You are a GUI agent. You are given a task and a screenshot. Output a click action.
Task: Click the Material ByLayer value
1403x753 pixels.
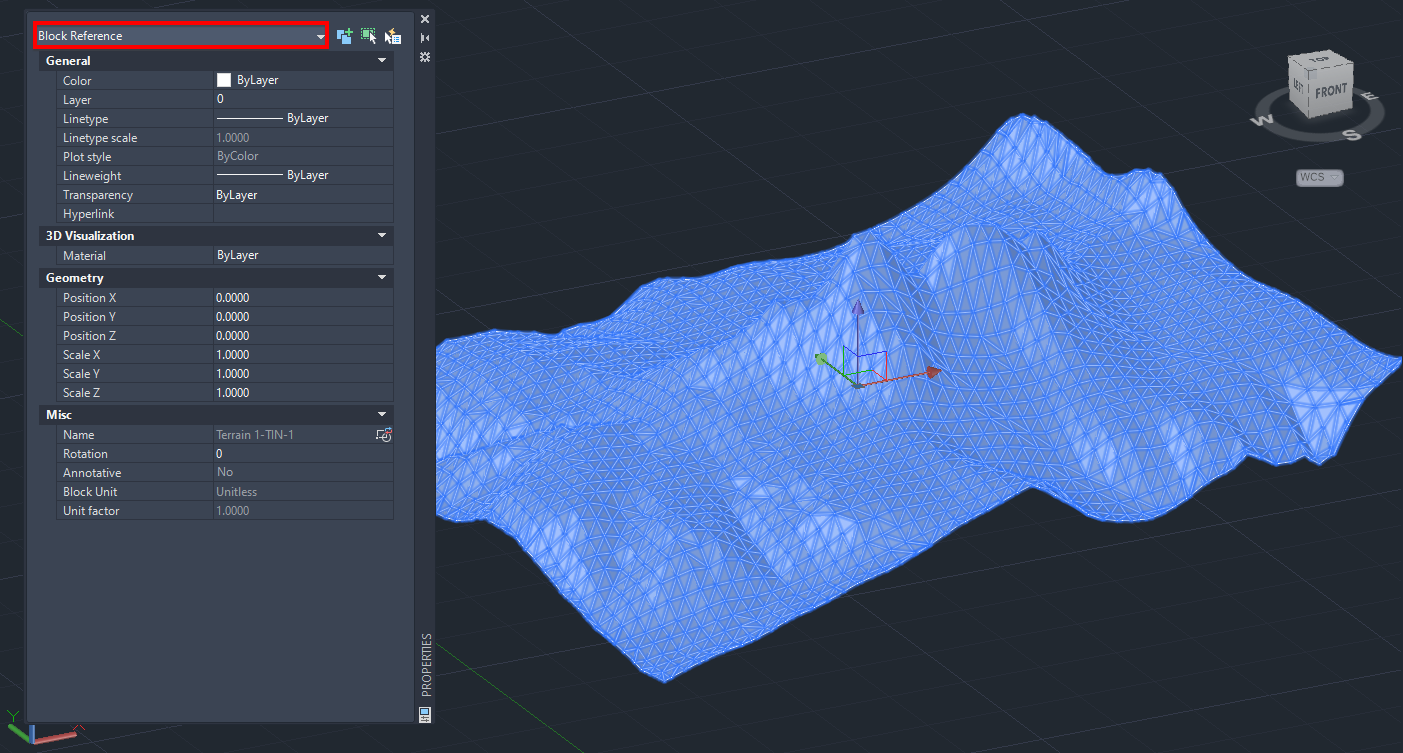pos(303,255)
